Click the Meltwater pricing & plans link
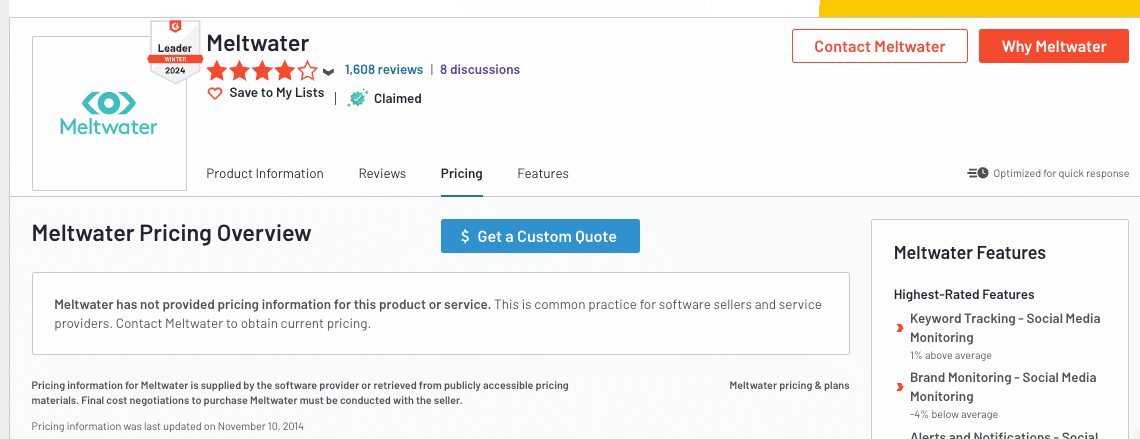 point(789,385)
